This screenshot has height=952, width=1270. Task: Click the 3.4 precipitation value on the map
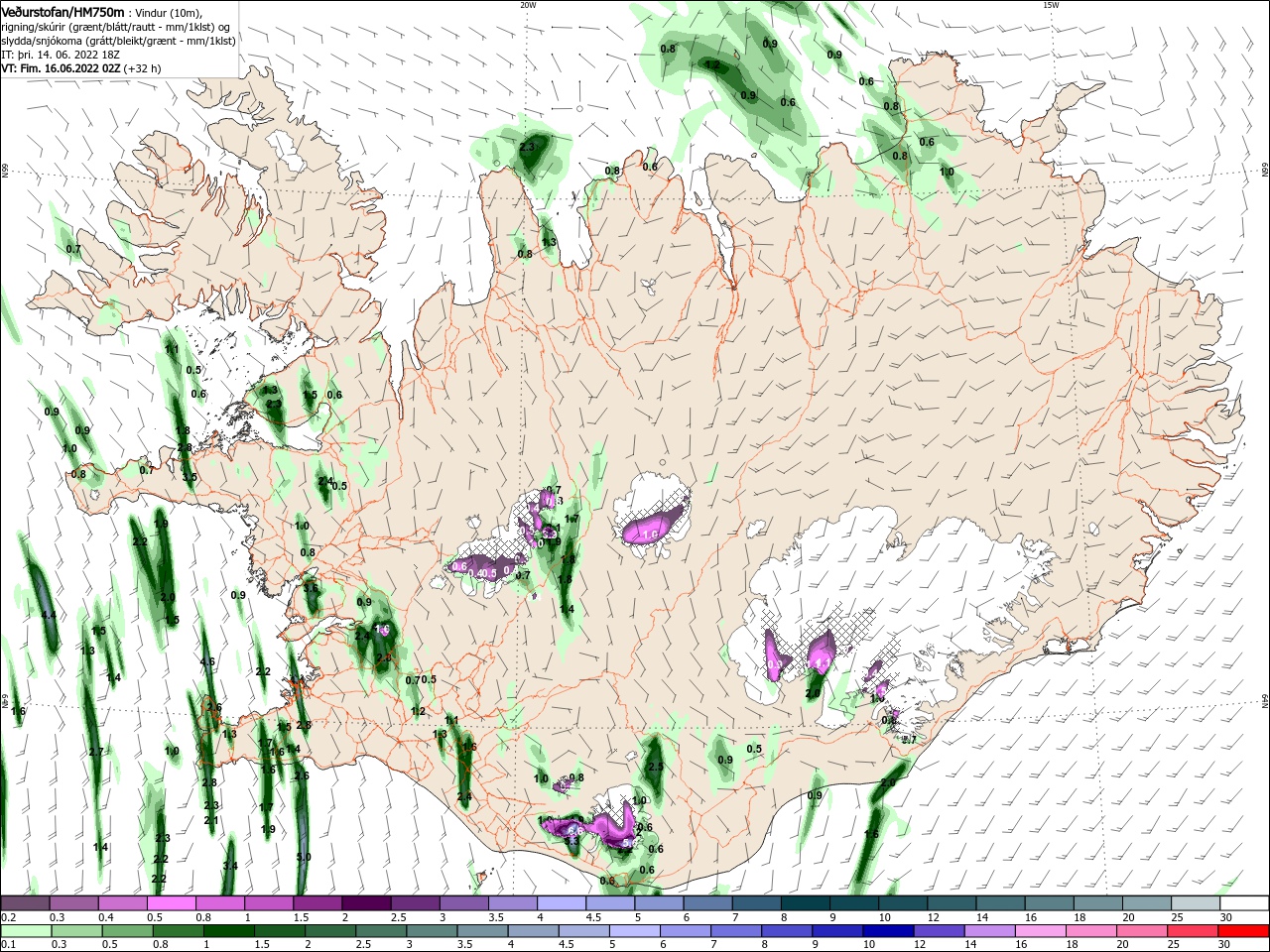230,866
